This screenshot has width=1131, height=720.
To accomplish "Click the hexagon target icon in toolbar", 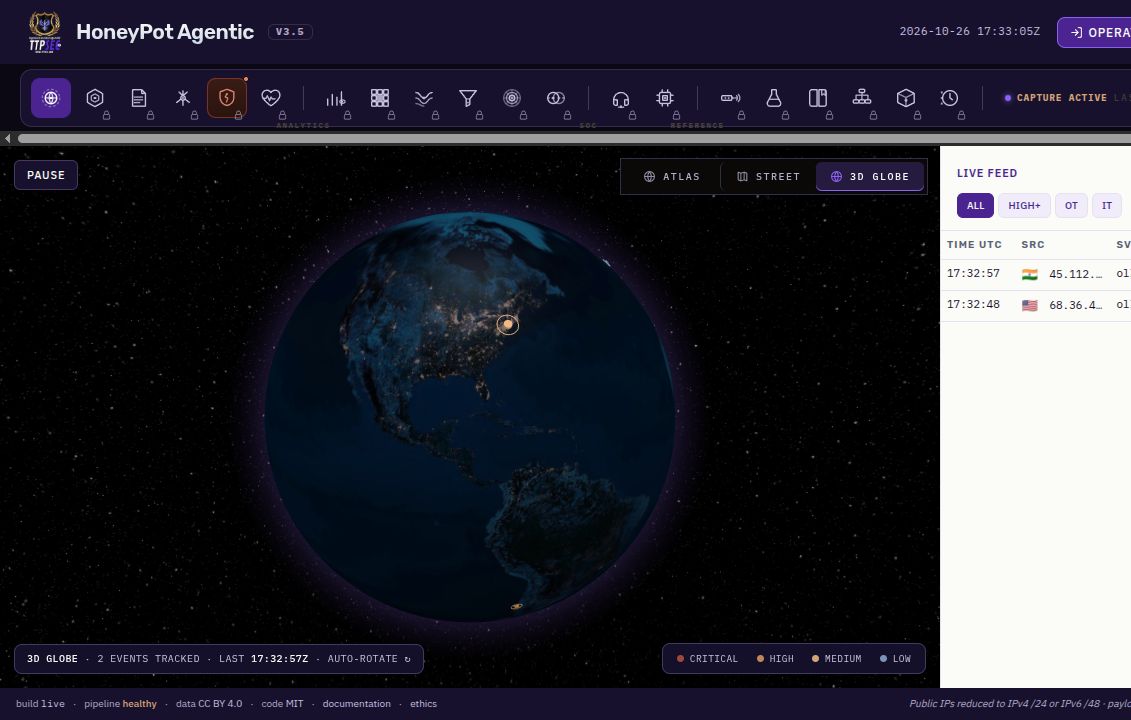I will click(94, 98).
